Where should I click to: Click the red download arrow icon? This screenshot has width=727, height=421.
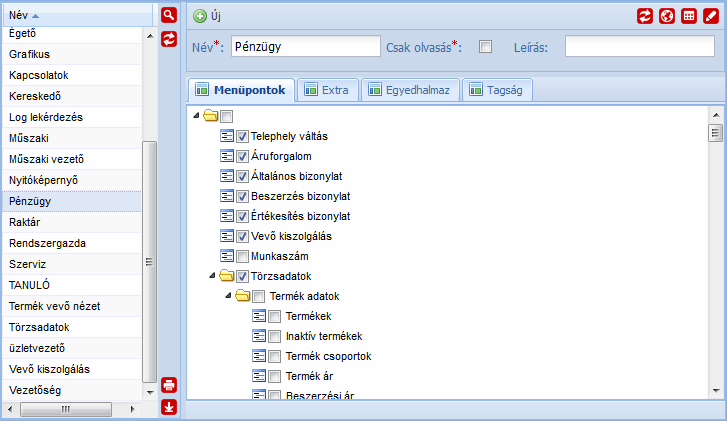click(169, 407)
